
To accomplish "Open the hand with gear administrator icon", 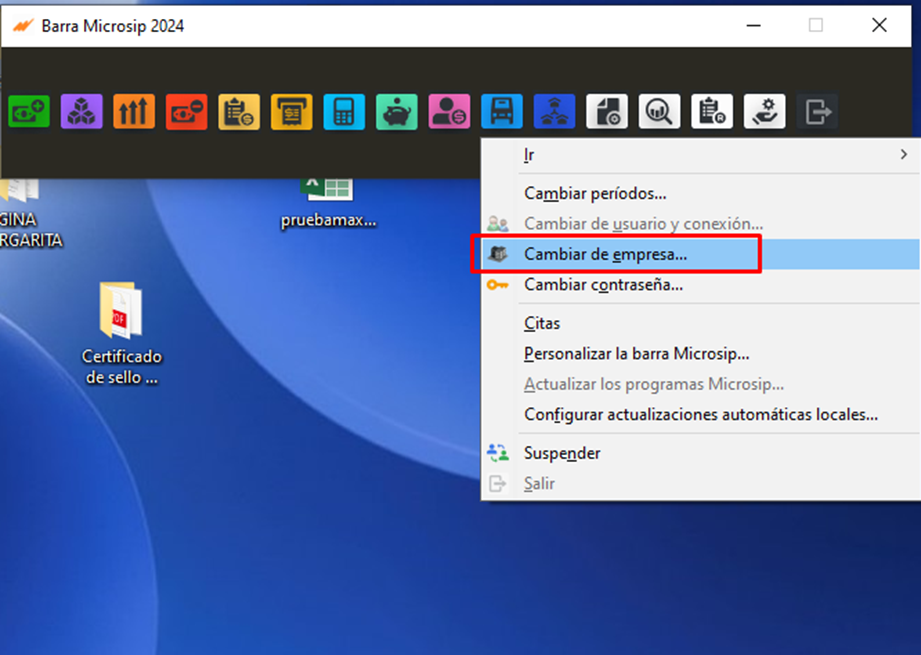I will tap(765, 111).
